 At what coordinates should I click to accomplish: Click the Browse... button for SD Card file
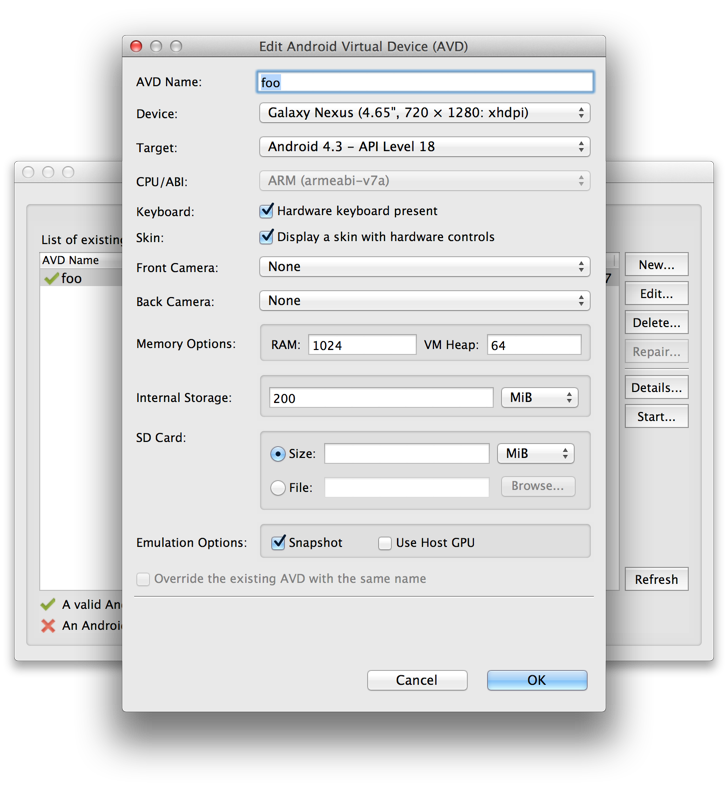[538, 486]
